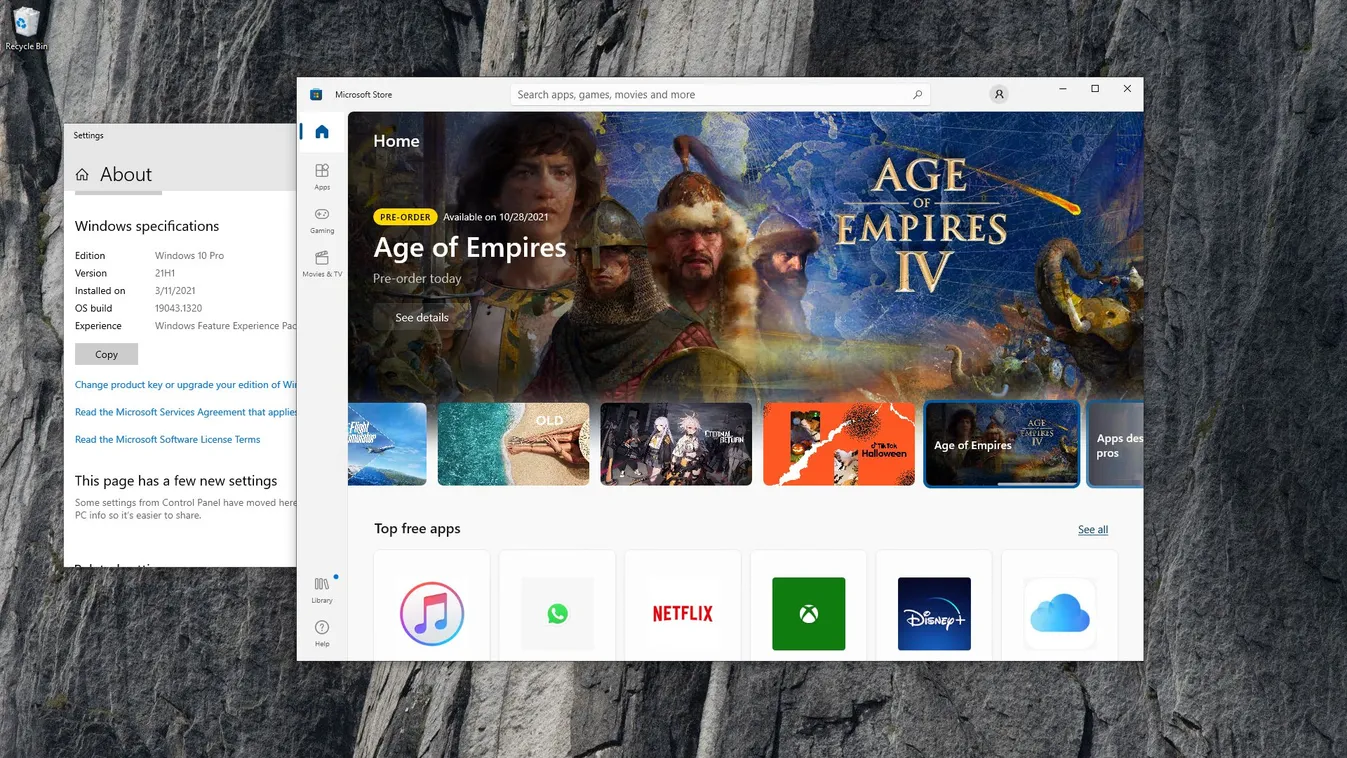Click the Home heading in the Store
The image size is (1347, 758).
click(396, 141)
